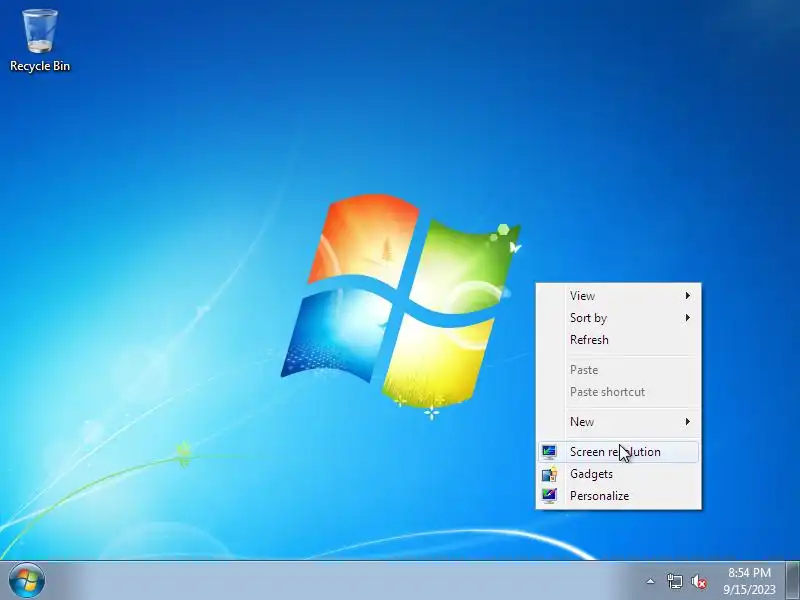
Task: Click the Show desktop strip at taskbar end
Action: 793,581
